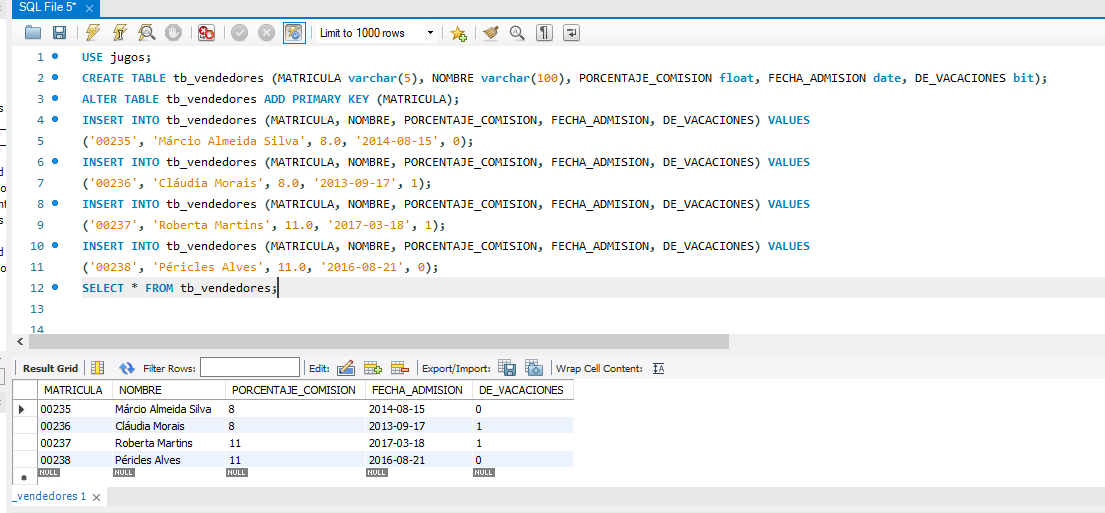Click the new row asterisk marker

(24, 477)
